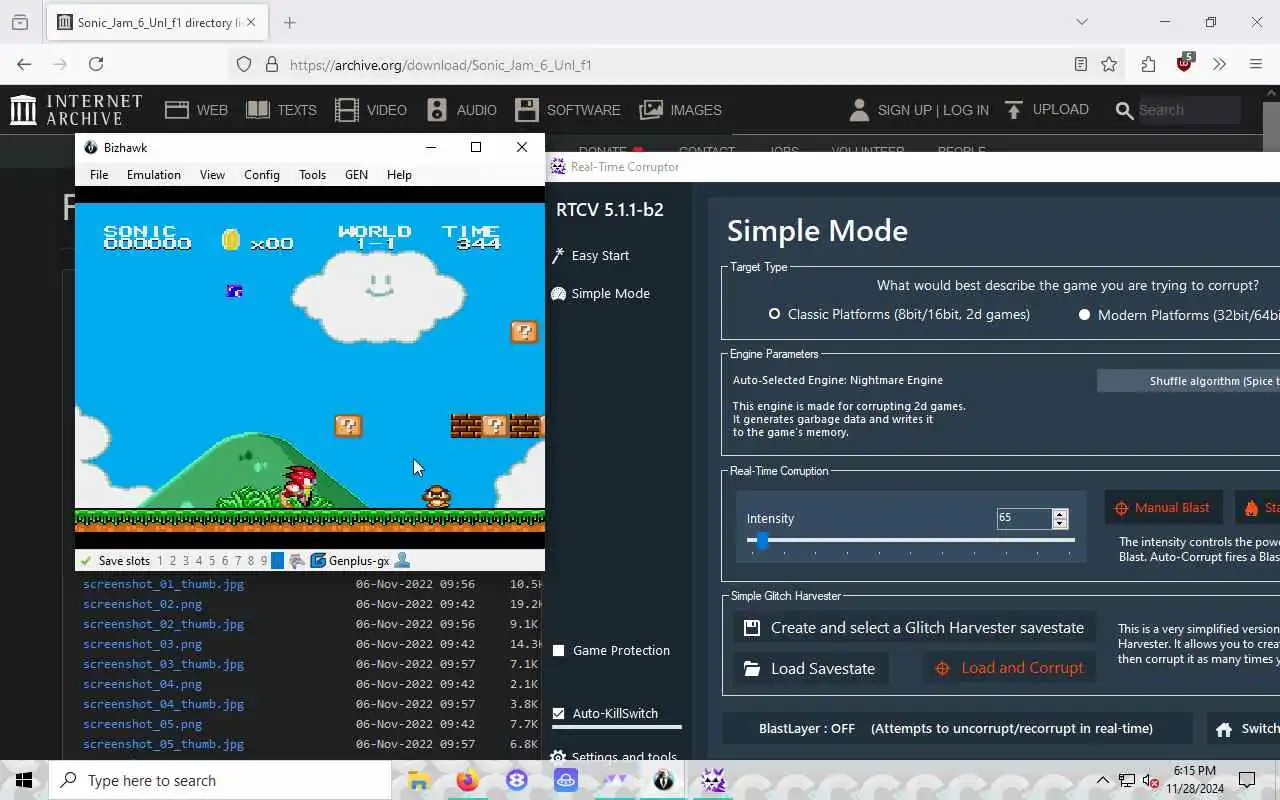Open the Windows notification center
1280x800 pixels.
(x=1247, y=780)
